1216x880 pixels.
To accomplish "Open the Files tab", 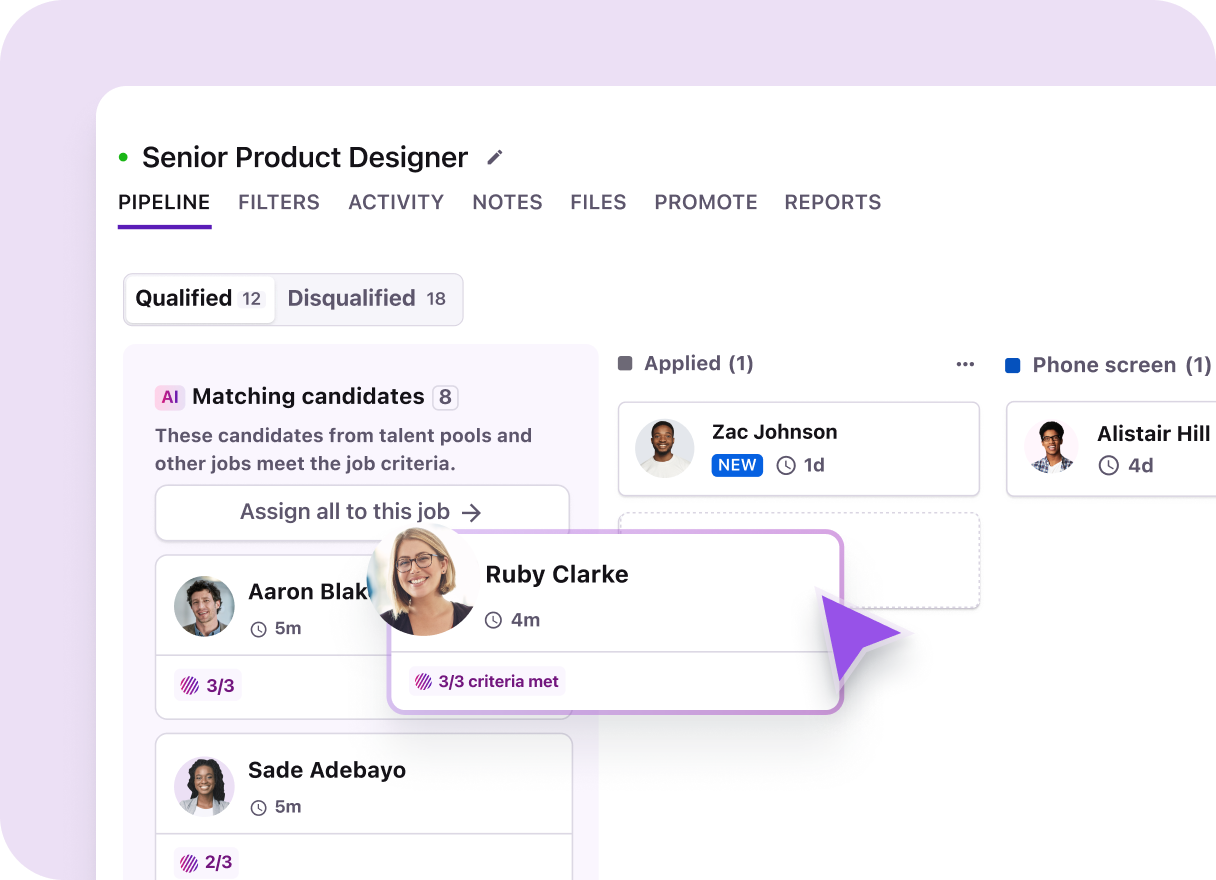I will click(x=598, y=202).
